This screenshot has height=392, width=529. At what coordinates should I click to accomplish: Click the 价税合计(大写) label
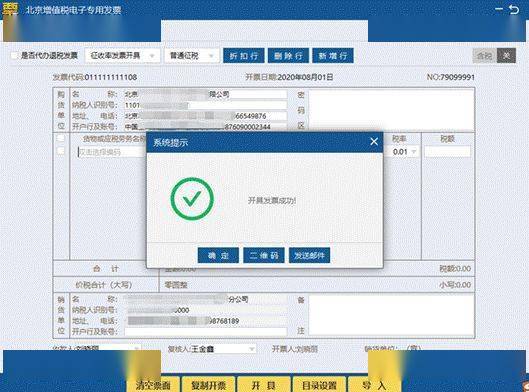click(x=104, y=285)
